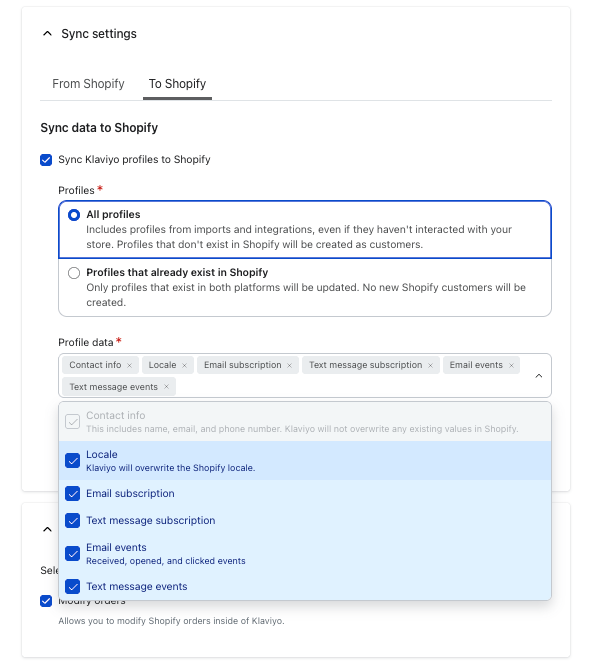Remove the Text message subscription tag

click(x=431, y=366)
